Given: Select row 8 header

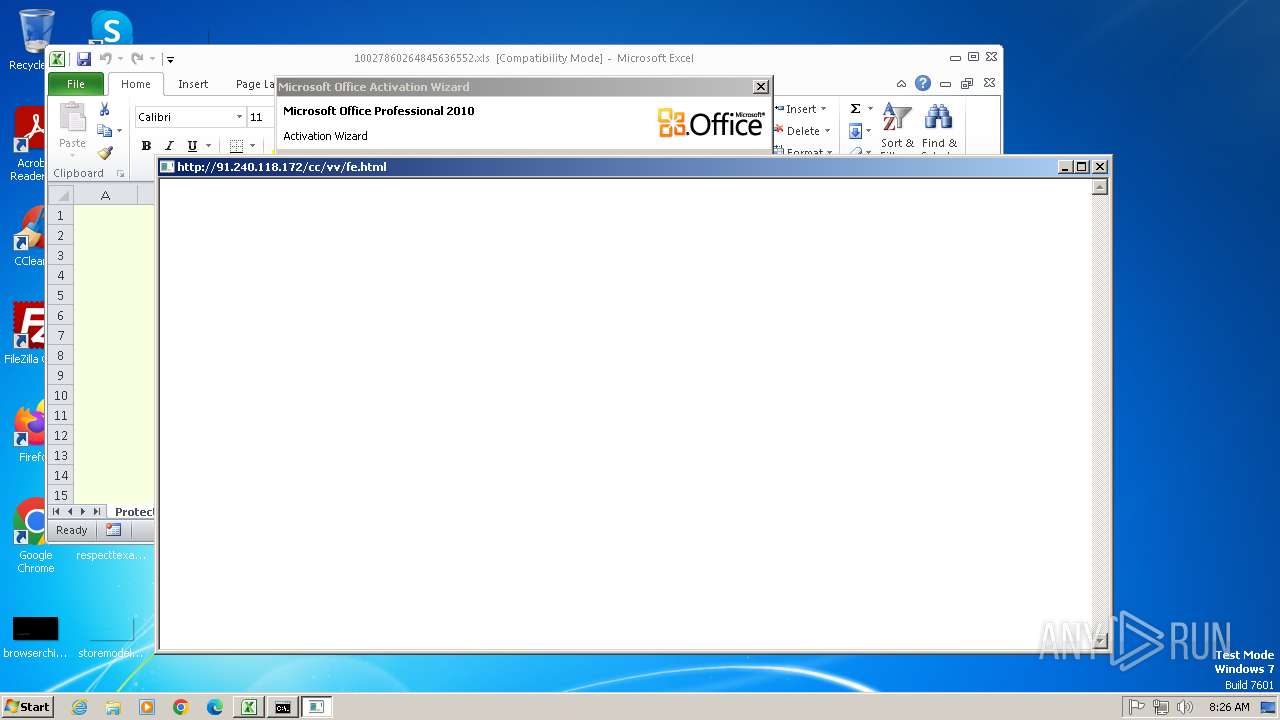Looking at the screenshot, I should [x=61, y=355].
